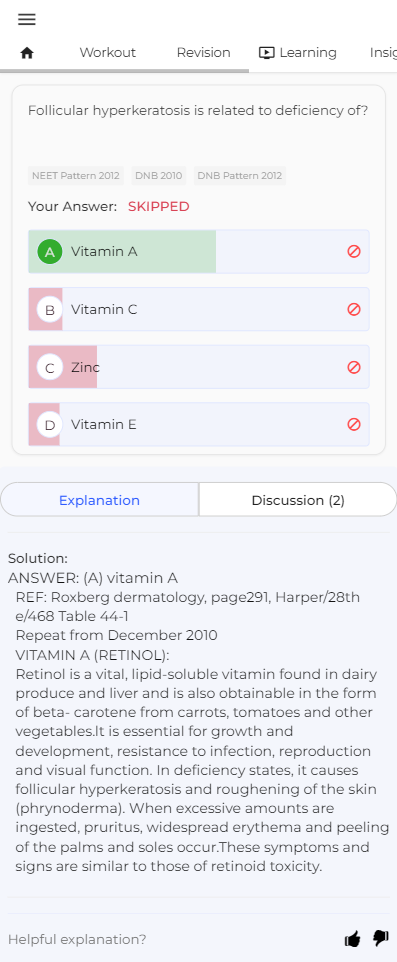Open the hamburger menu
Screen dimensions: 397x962
click(x=26, y=20)
